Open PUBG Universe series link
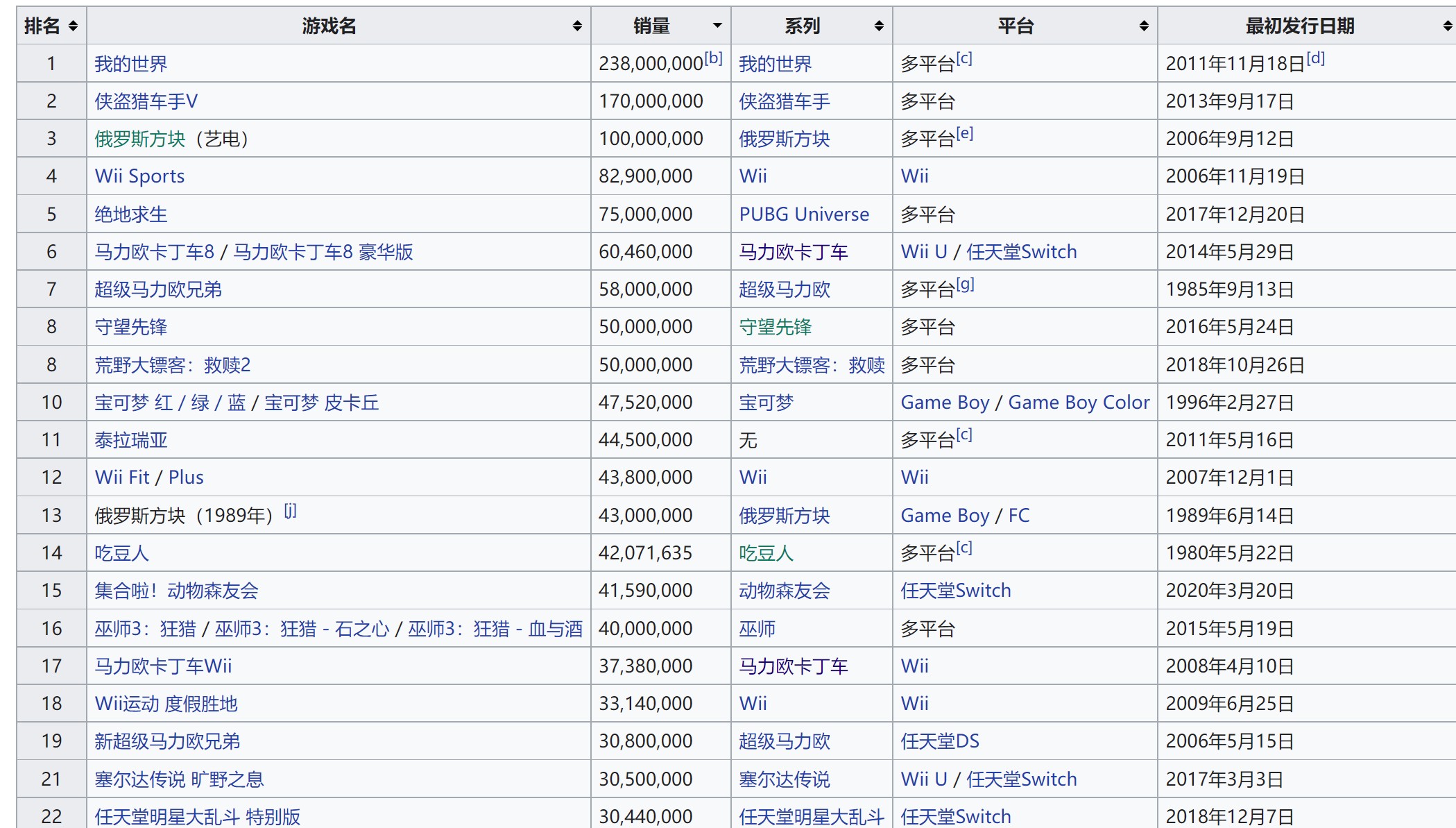1456x828 pixels. pos(804,214)
